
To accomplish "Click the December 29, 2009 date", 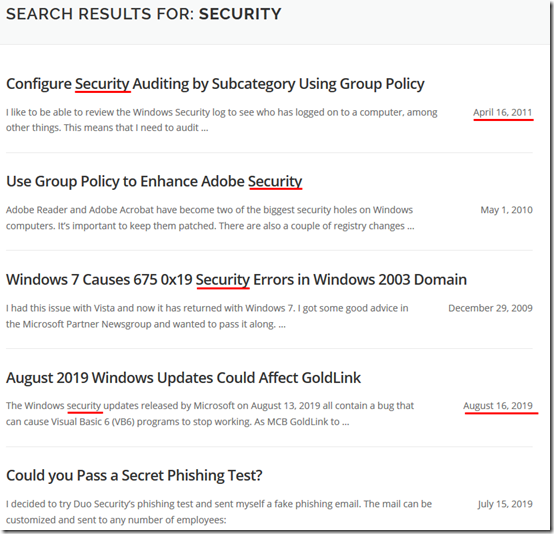I will (x=490, y=308).
